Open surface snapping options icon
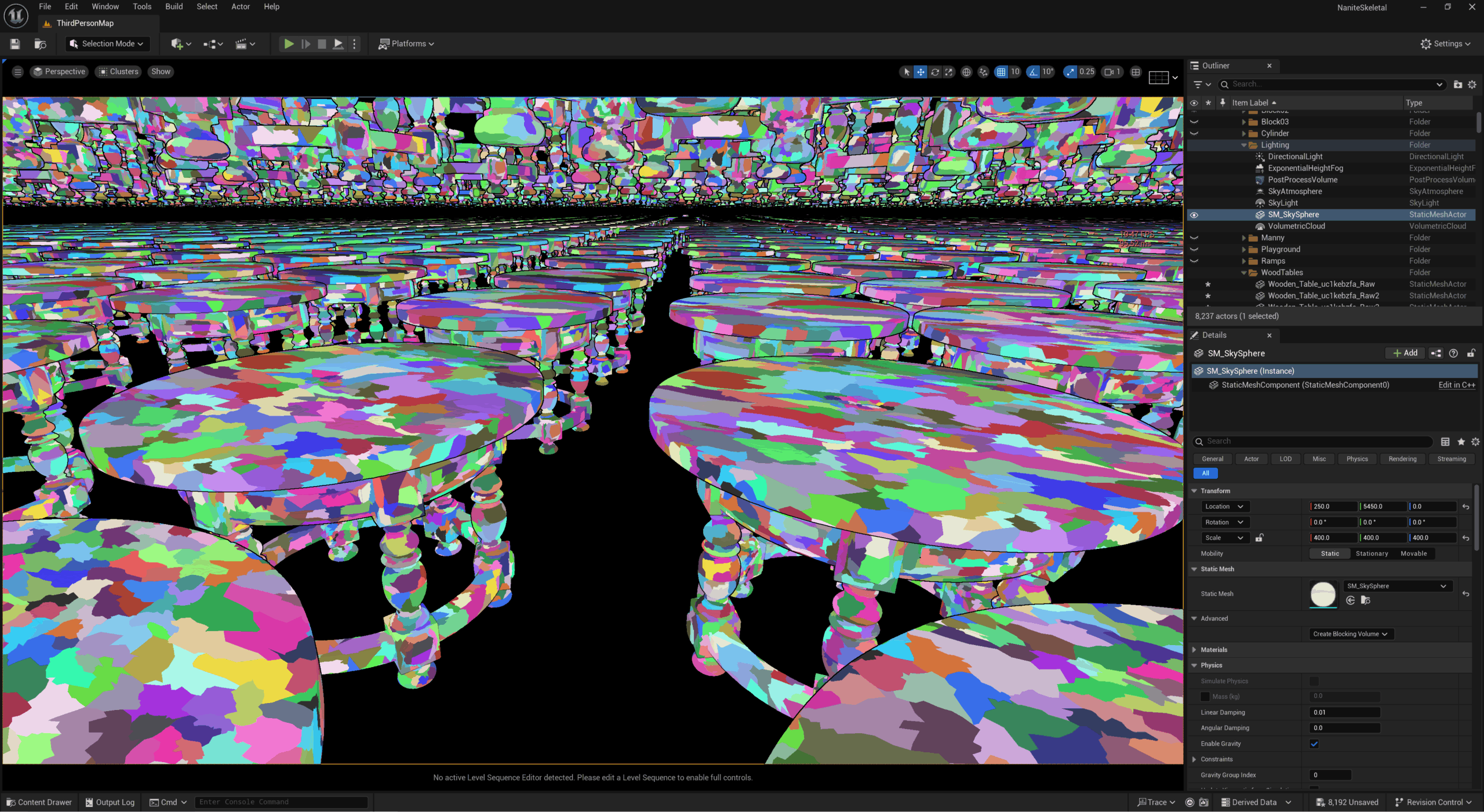Image resolution: width=1484 pixels, height=812 pixels. click(983, 72)
